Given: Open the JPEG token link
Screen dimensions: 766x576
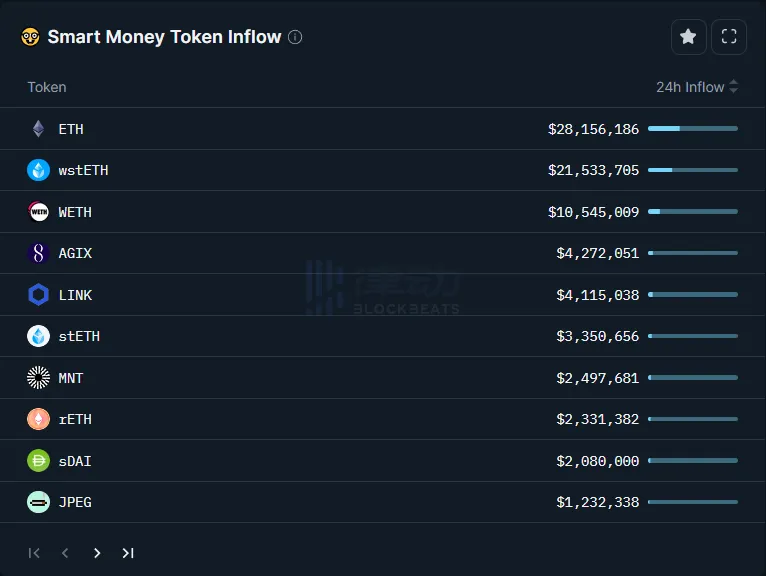Looking at the screenshot, I should [x=75, y=502].
